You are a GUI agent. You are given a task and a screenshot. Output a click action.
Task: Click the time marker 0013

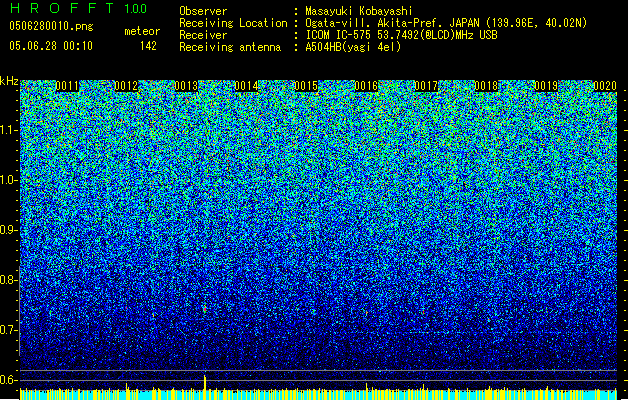point(186,86)
